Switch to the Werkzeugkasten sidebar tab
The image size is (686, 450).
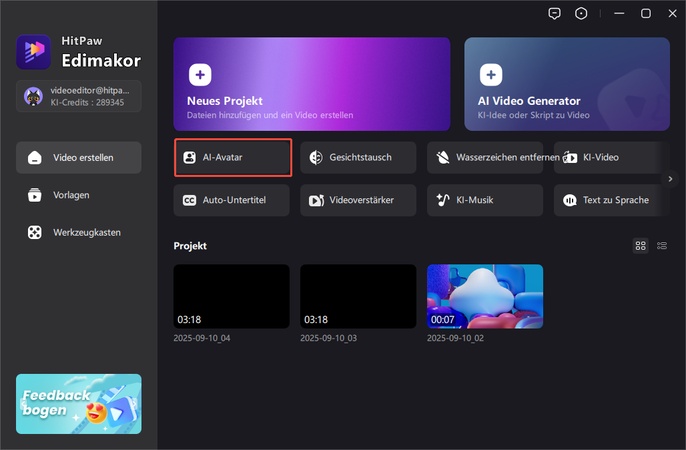coord(79,233)
